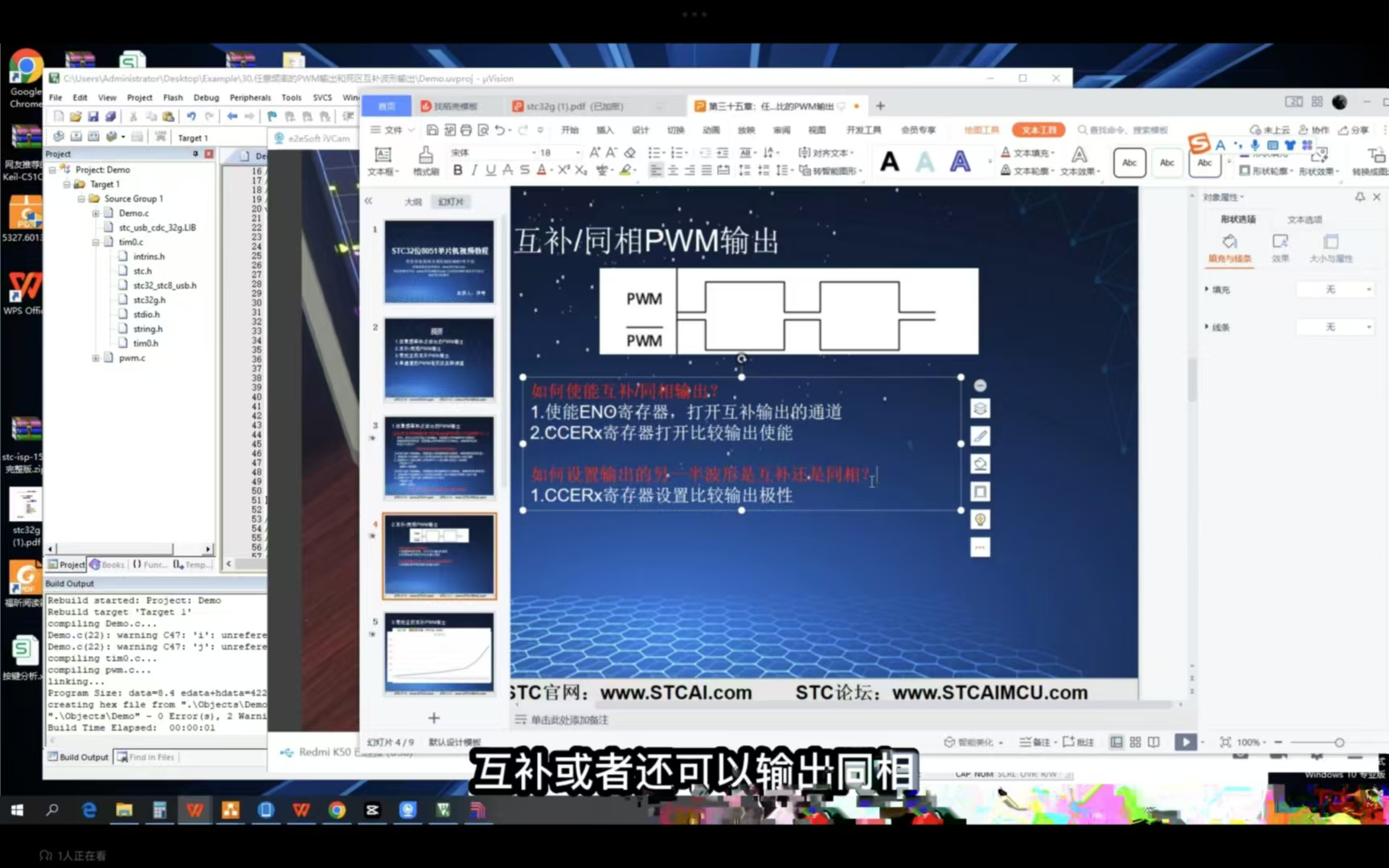
Task: Toggle underline formatting in WPS ribbon
Action: point(490,170)
